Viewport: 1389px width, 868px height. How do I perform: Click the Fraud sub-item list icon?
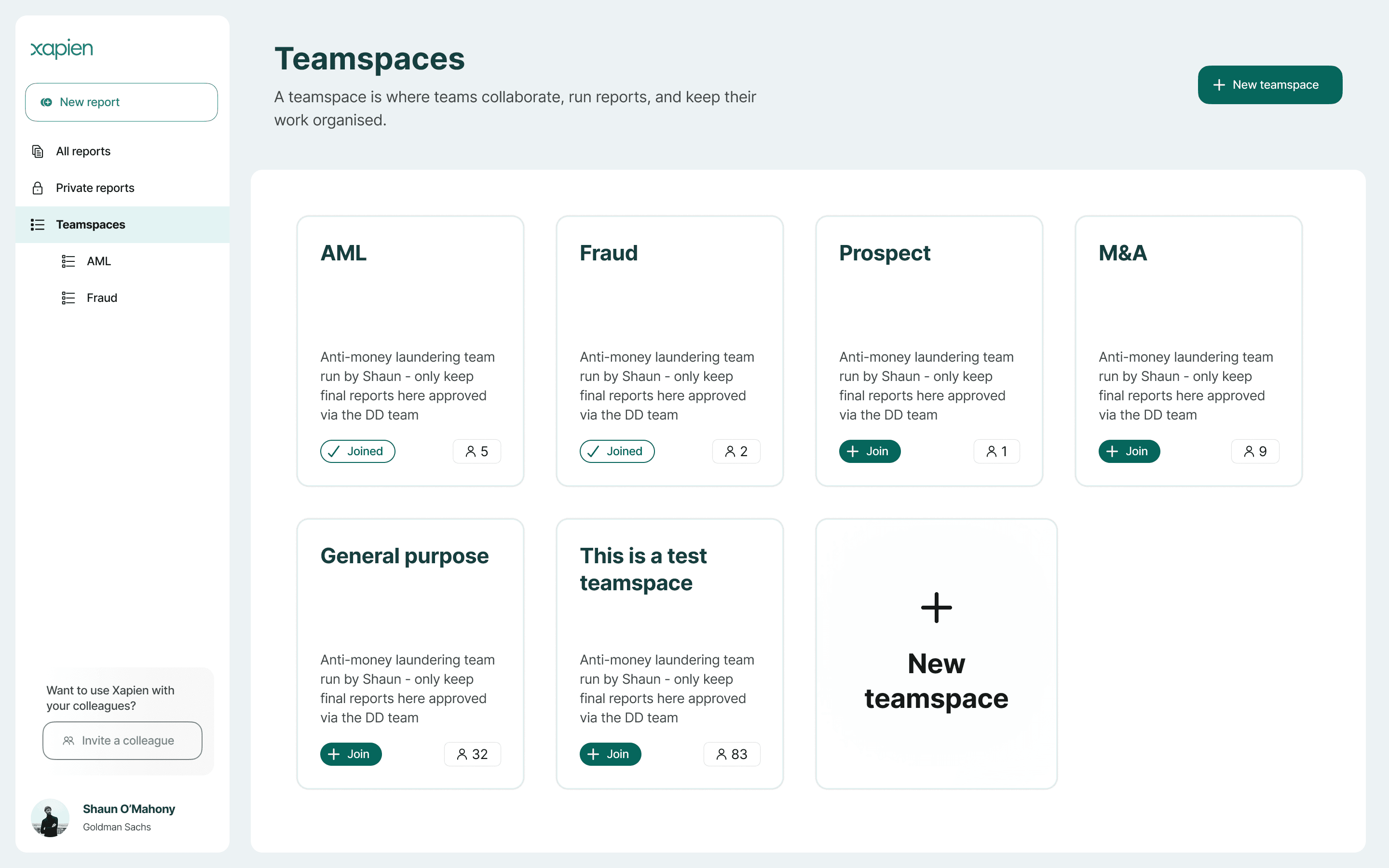[x=68, y=298]
